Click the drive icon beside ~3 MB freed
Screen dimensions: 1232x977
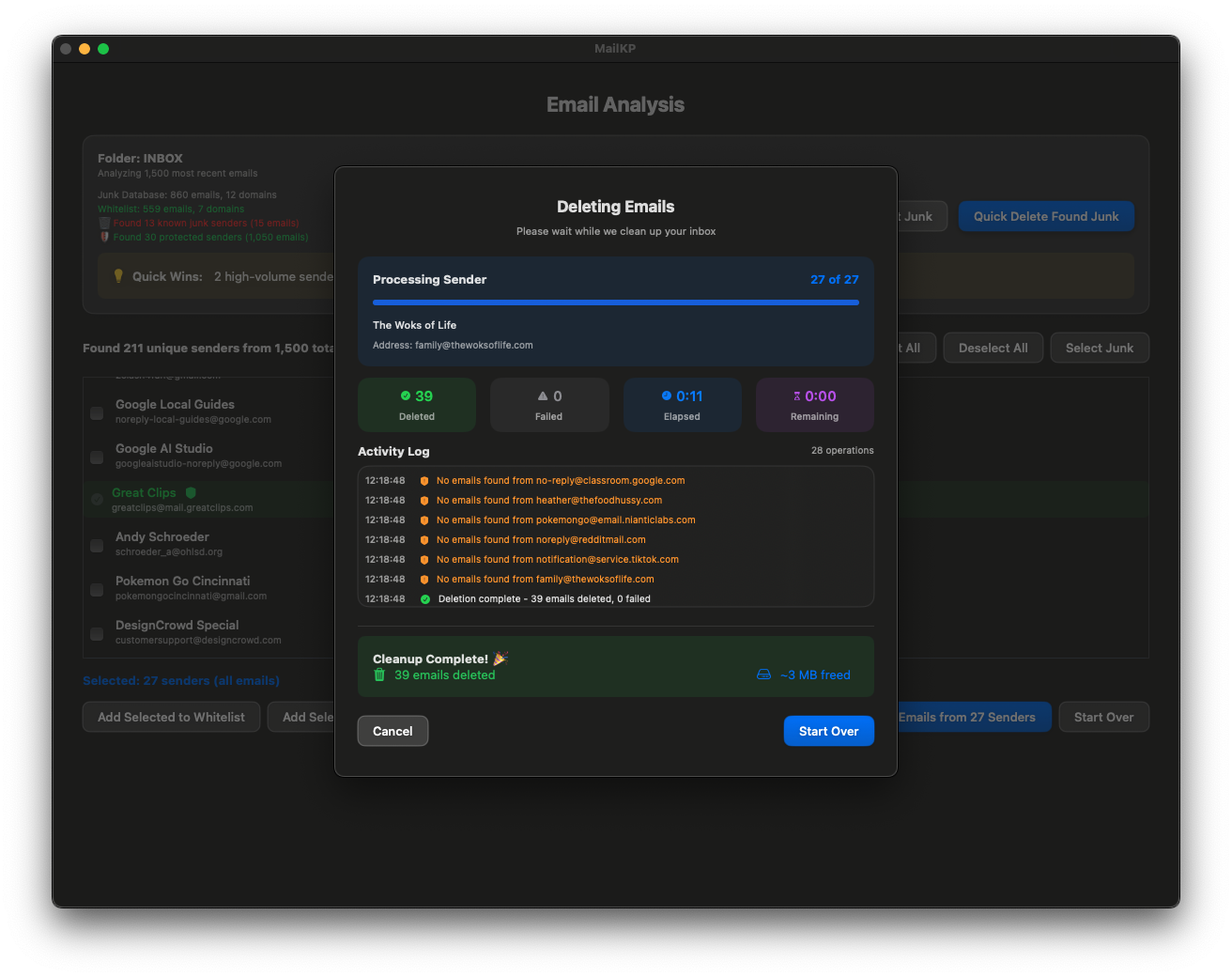coord(763,675)
